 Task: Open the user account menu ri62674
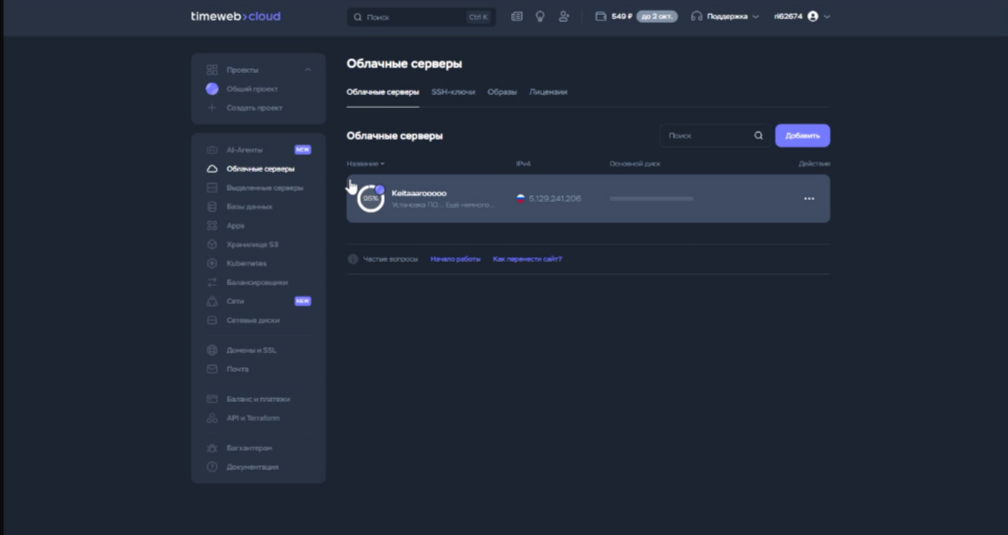(x=802, y=17)
